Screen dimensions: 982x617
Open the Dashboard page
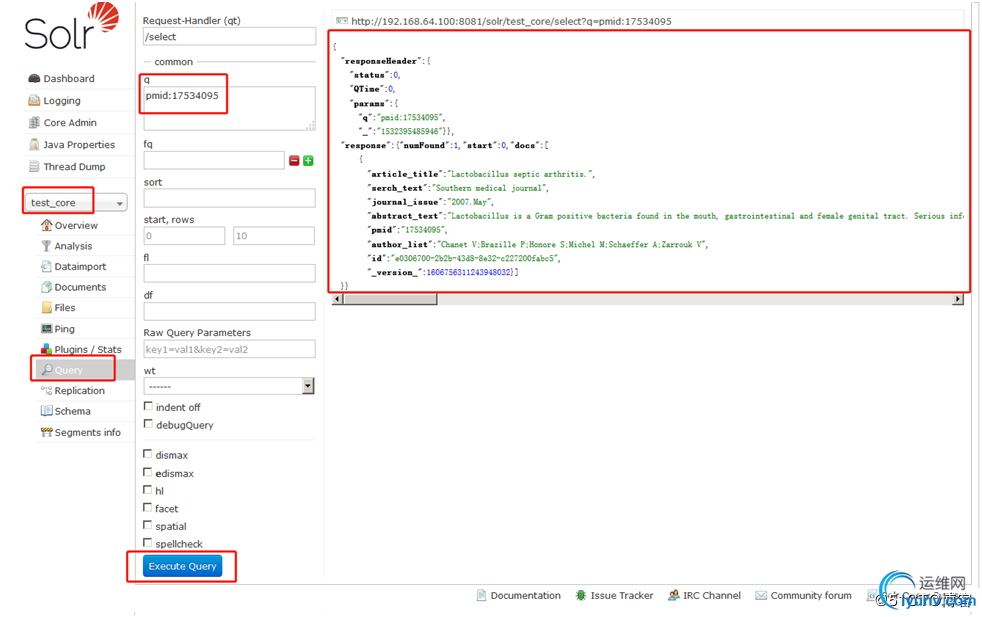[x=69, y=78]
